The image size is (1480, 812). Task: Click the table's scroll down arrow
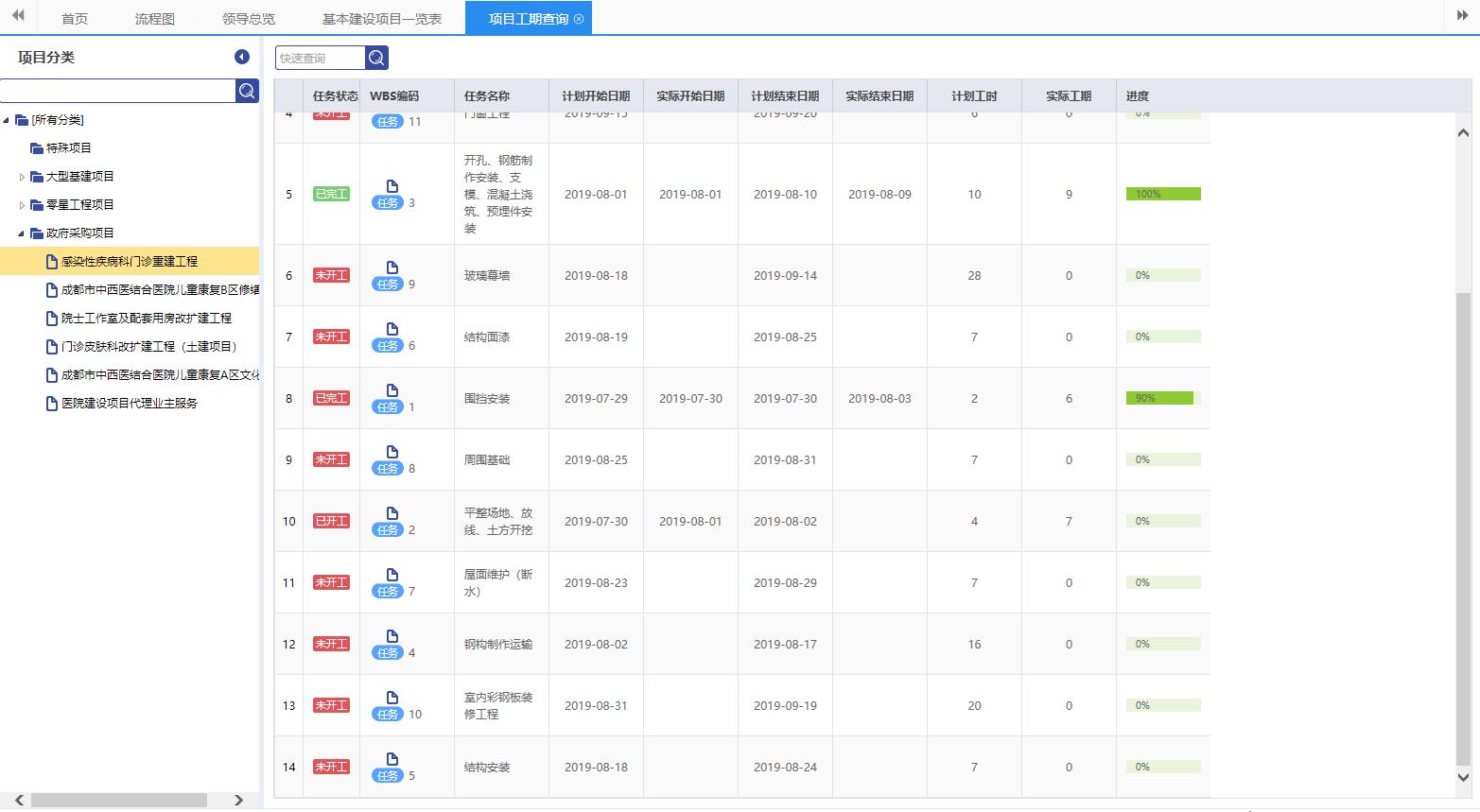point(1464,777)
